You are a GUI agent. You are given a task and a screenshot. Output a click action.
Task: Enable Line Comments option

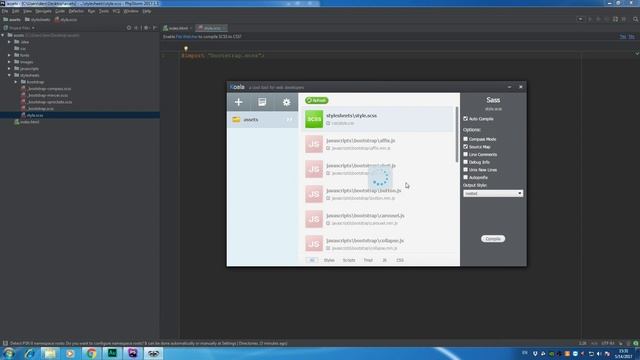click(x=465, y=154)
